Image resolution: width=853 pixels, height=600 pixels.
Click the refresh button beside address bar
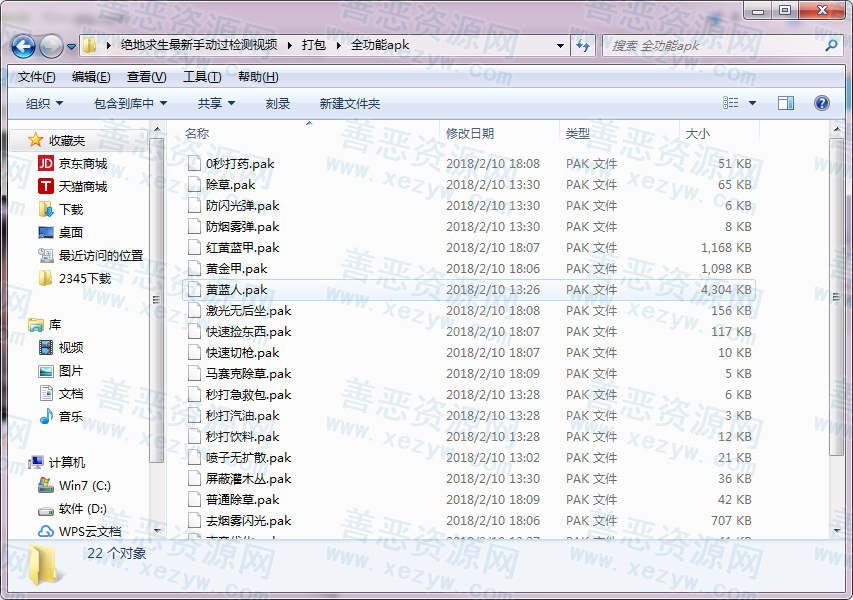[584, 46]
